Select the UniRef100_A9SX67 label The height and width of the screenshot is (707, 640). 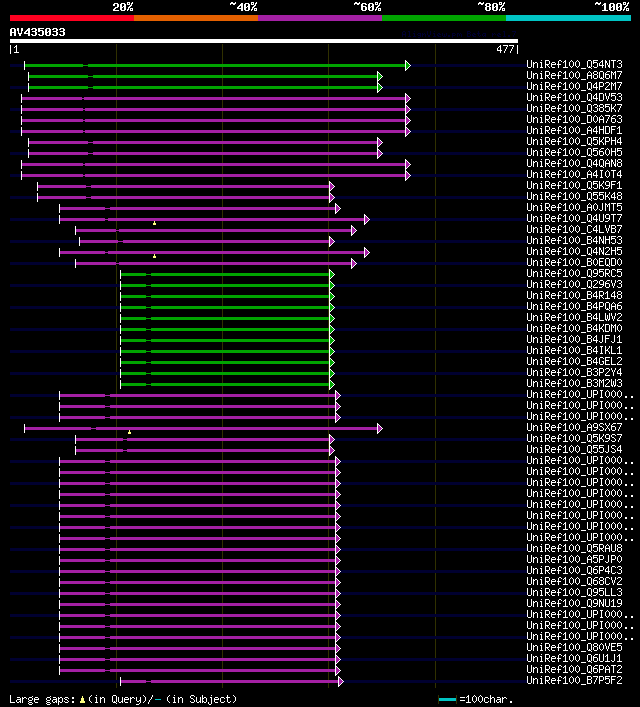(574, 427)
